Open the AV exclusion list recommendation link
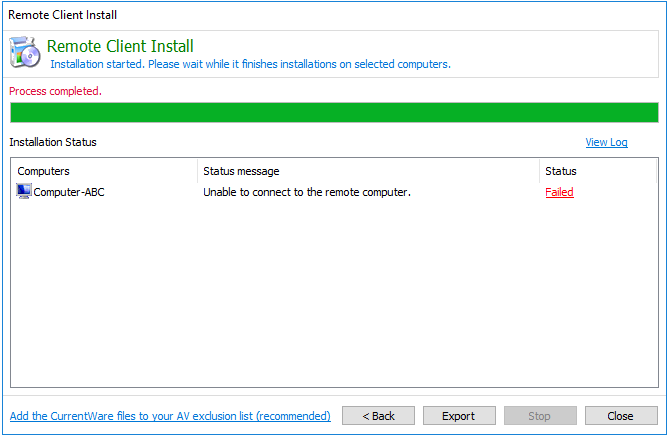Screen dimensions: 672x440 (170, 416)
